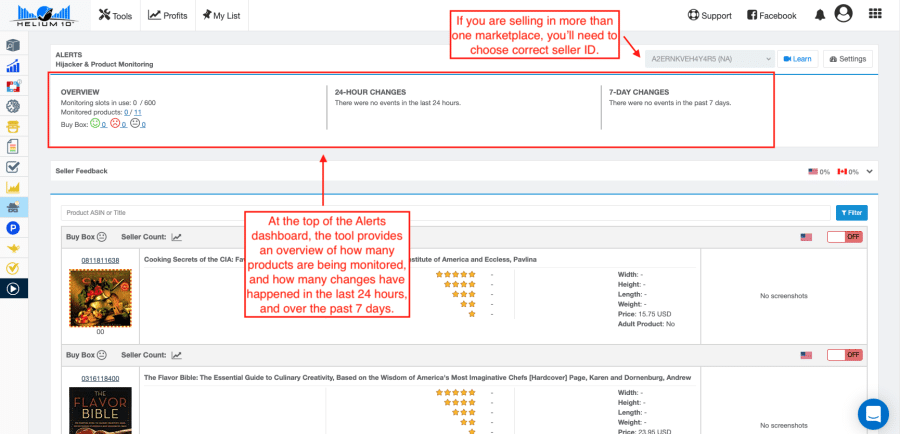Click the 'Price: 15.75 USD' text

point(644,314)
